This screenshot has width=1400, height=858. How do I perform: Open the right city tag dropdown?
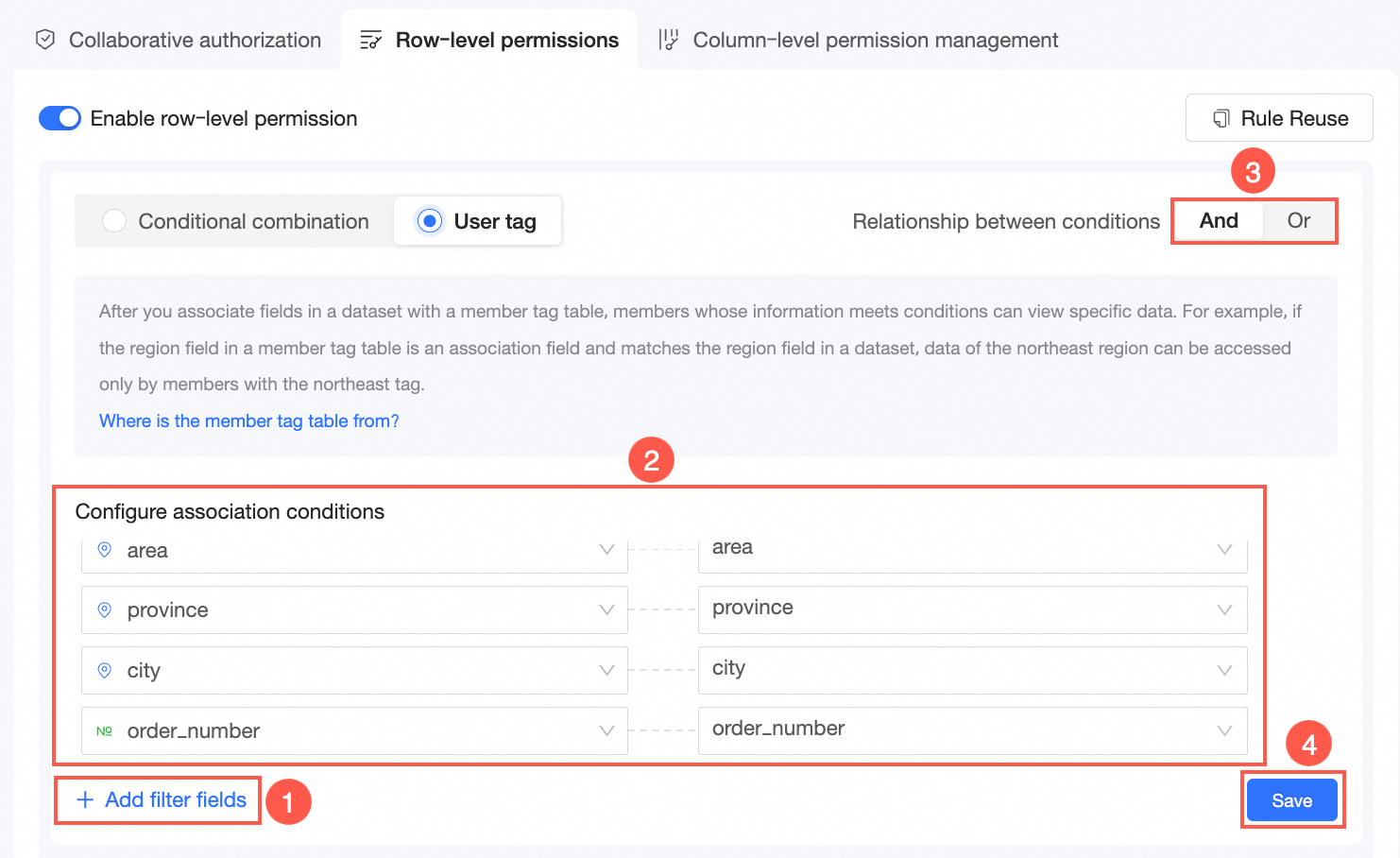pos(1224,670)
